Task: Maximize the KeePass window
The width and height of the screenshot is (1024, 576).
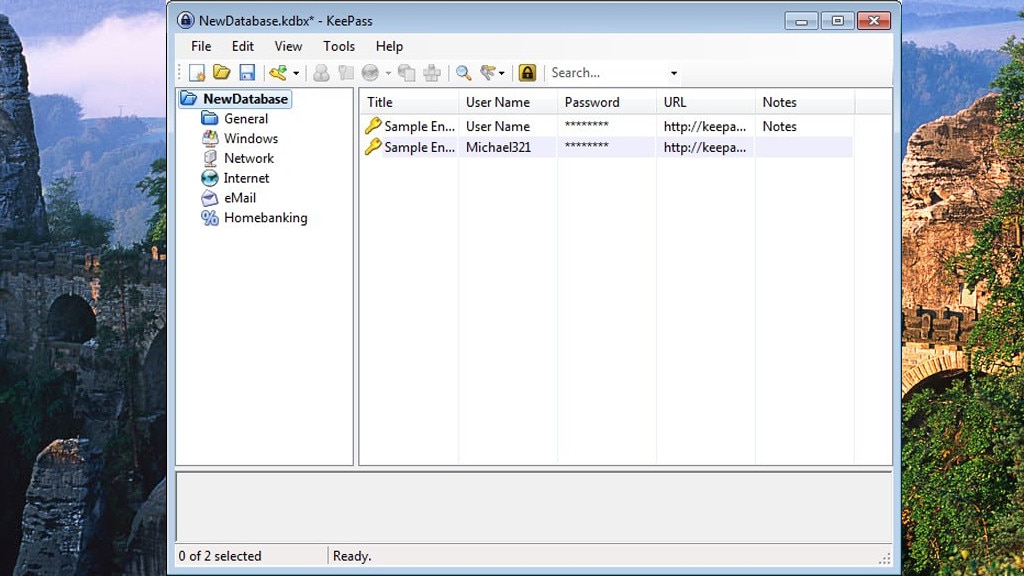Action: pyautogui.click(x=837, y=21)
